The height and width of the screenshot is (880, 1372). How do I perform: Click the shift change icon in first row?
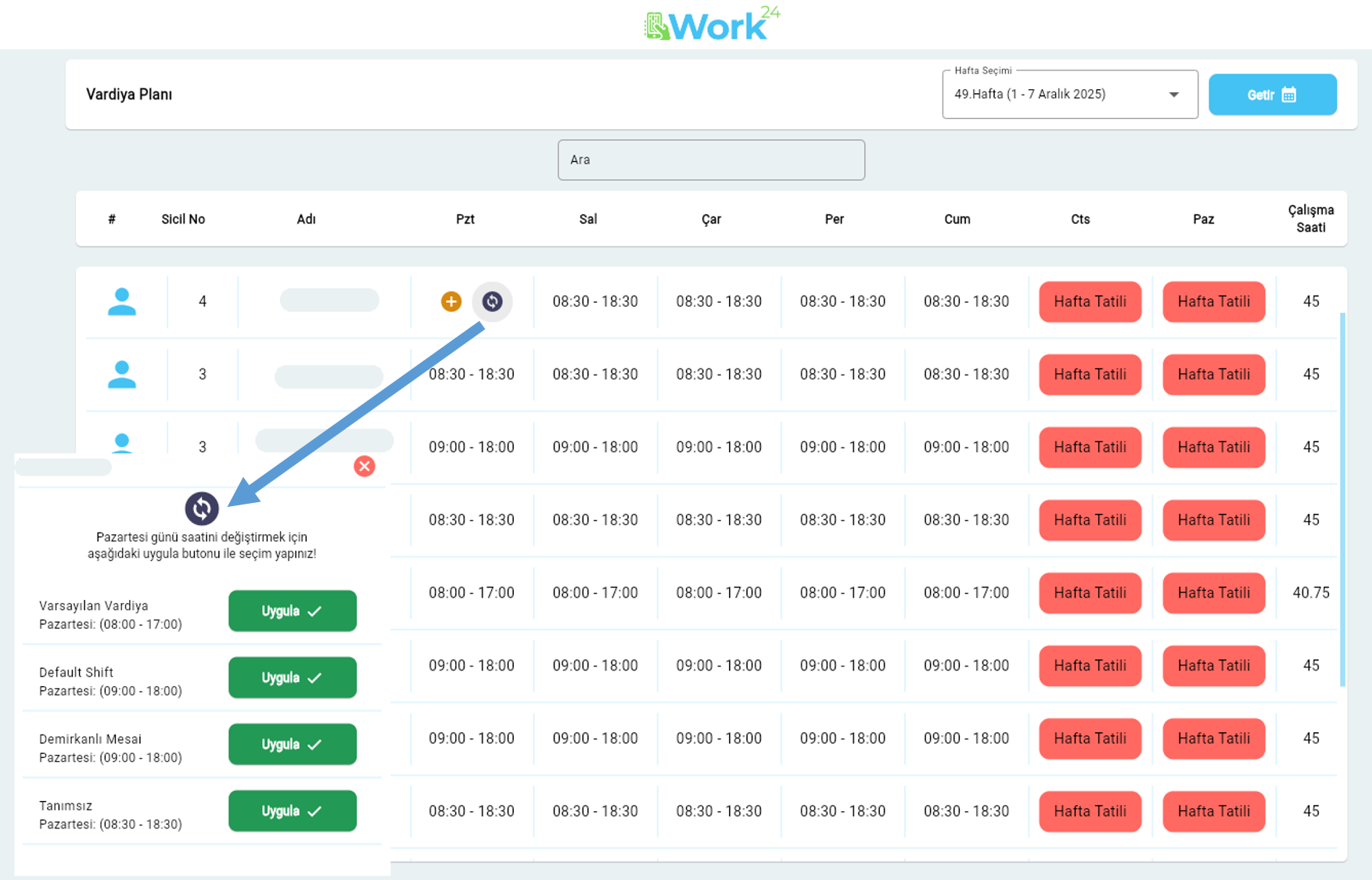click(492, 301)
